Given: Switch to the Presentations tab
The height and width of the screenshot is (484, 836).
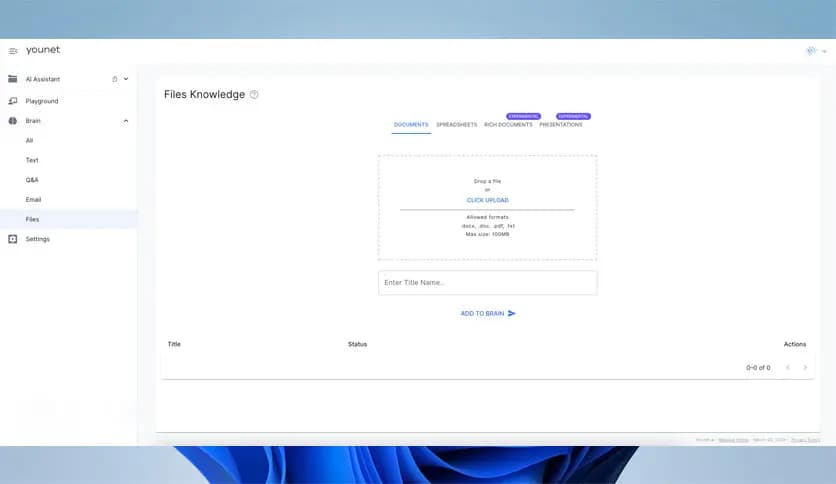Looking at the screenshot, I should (561, 125).
